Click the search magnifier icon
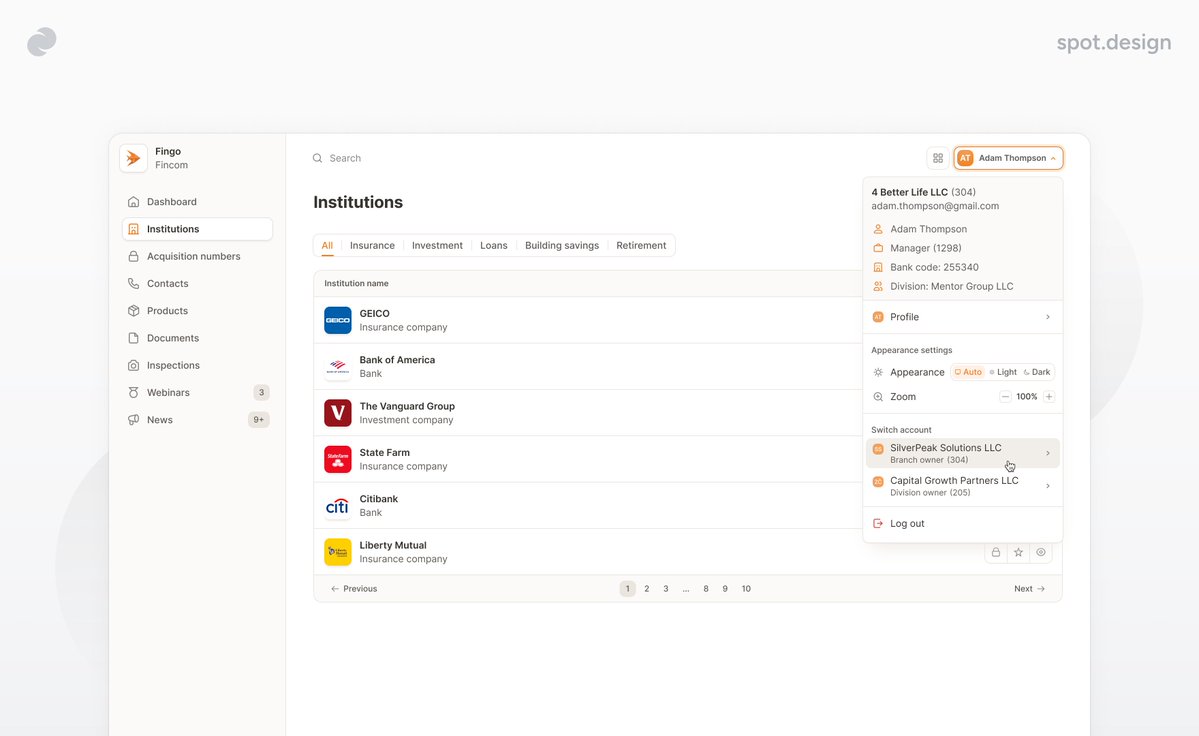1199x736 pixels. click(317, 158)
